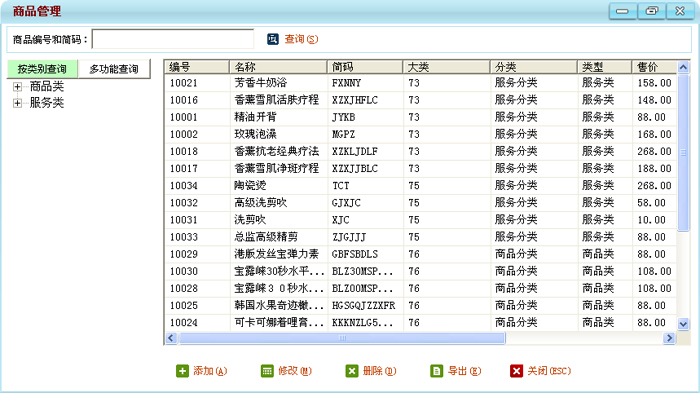Sort by the 编号 column header
Viewport: 700px width, 393px height.
(197, 67)
